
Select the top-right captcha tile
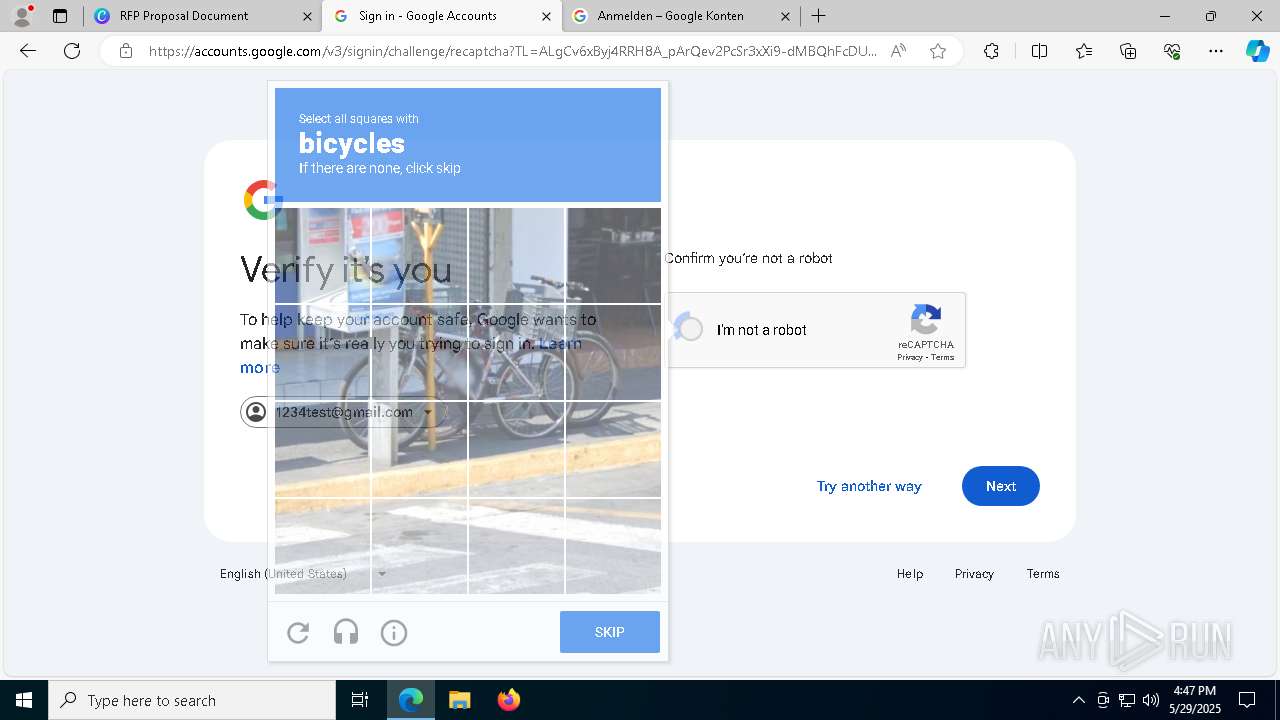tap(614, 256)
